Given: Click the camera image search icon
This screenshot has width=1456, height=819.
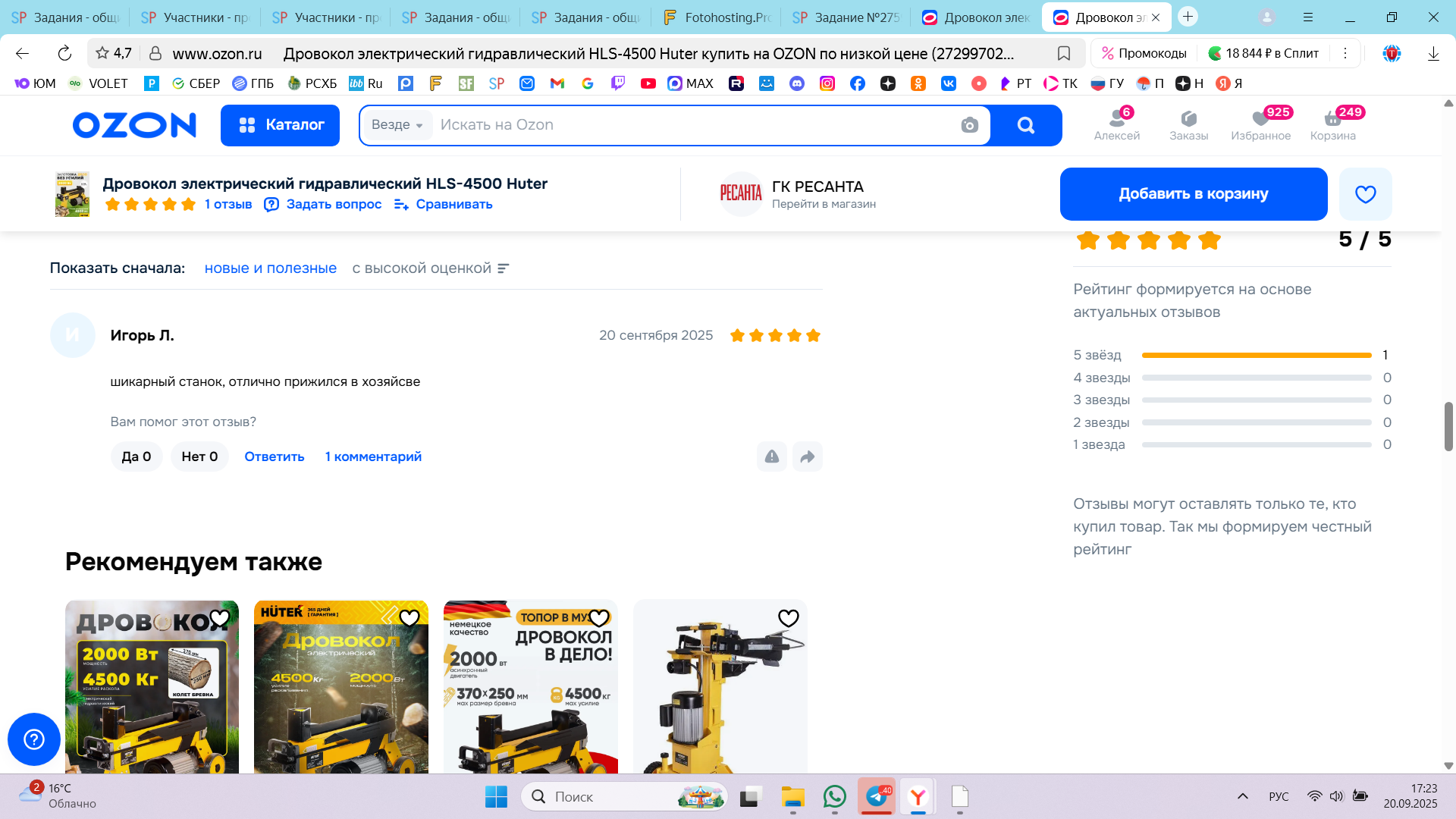Looking at the screenshot, I should pyautogui.click(x=969, y=125).
